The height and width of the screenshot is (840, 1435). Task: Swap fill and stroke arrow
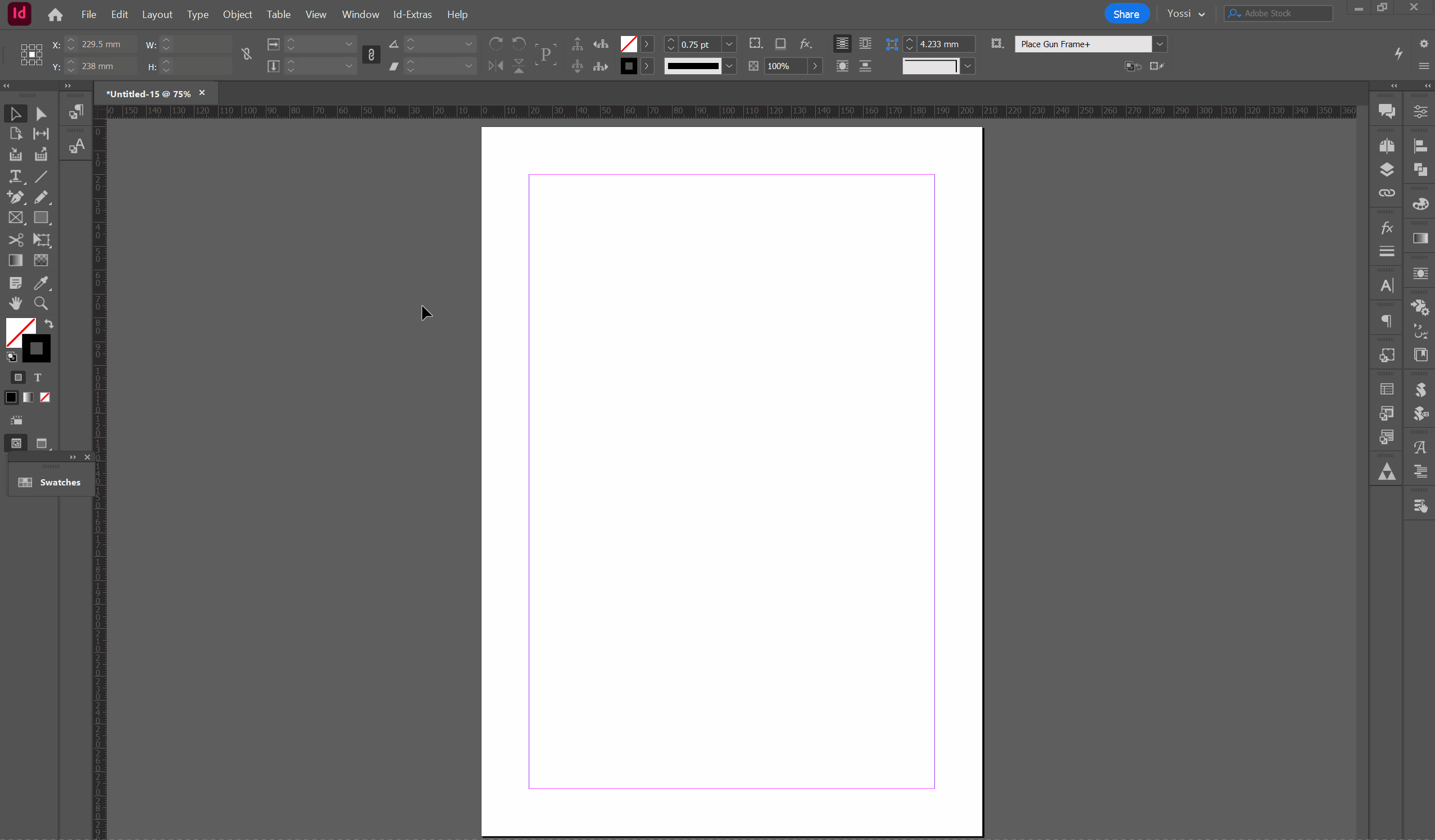point(49,324)
